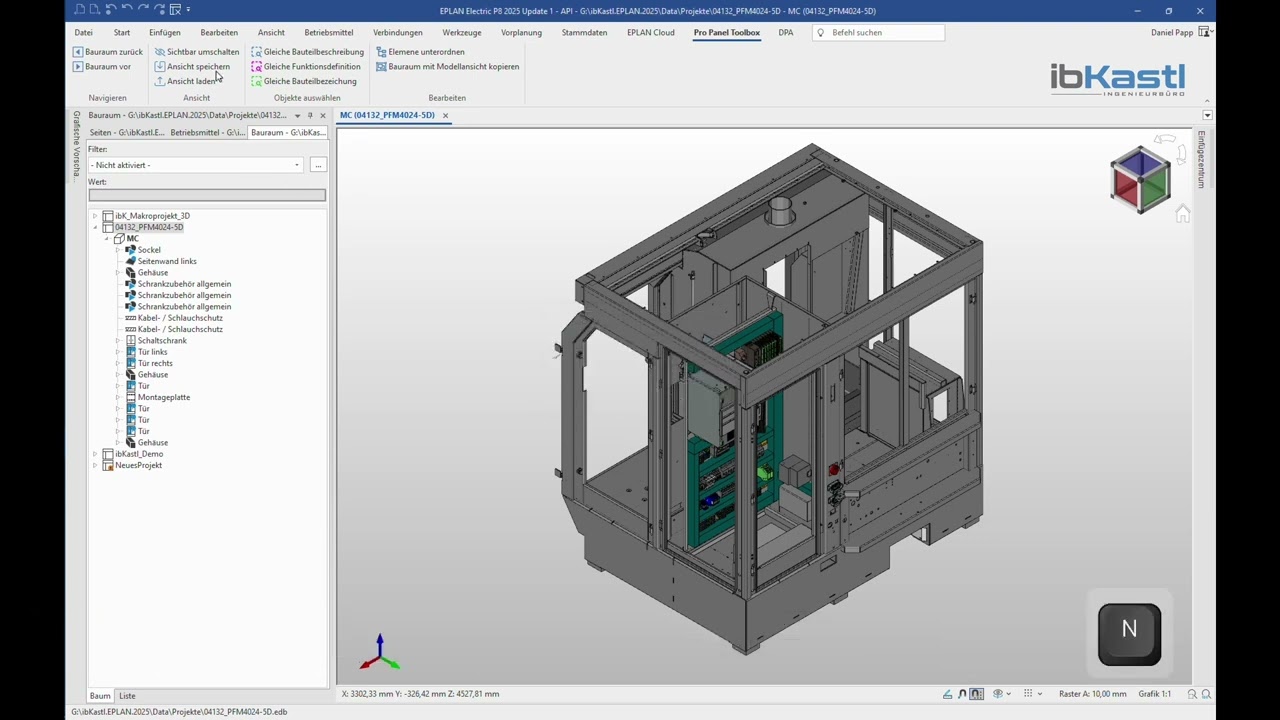Click the rightmost magnifier icon in the status bar
This screenshot has width=1280, height=720.
click(x=1206, y=694)
